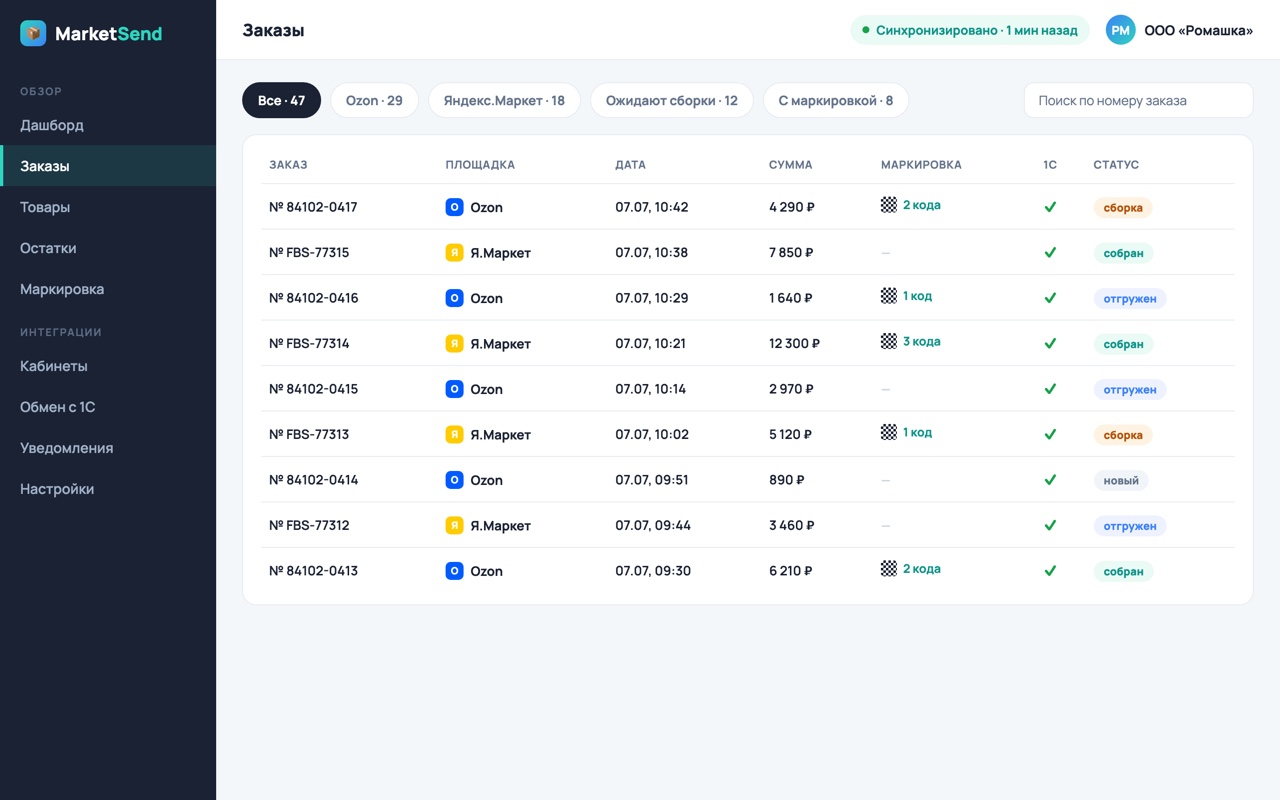This screenshot has height=800, width=1280.
Task: Click Ozon icon in order 84102-0415 row
Action: 454,389
